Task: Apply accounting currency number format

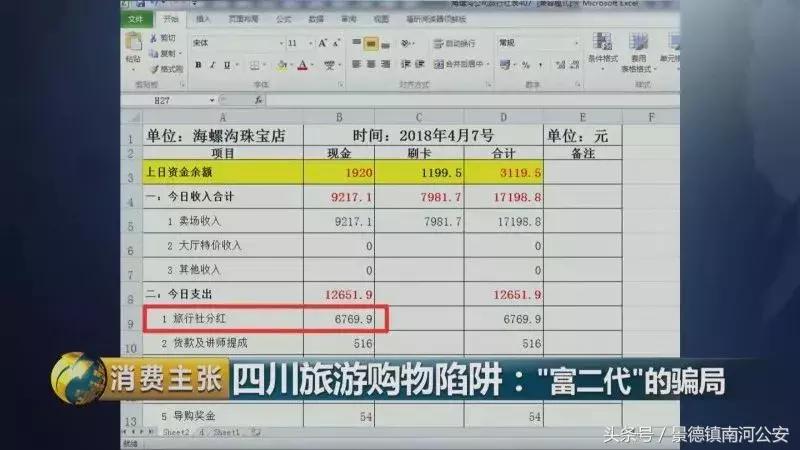Action: 504,65
